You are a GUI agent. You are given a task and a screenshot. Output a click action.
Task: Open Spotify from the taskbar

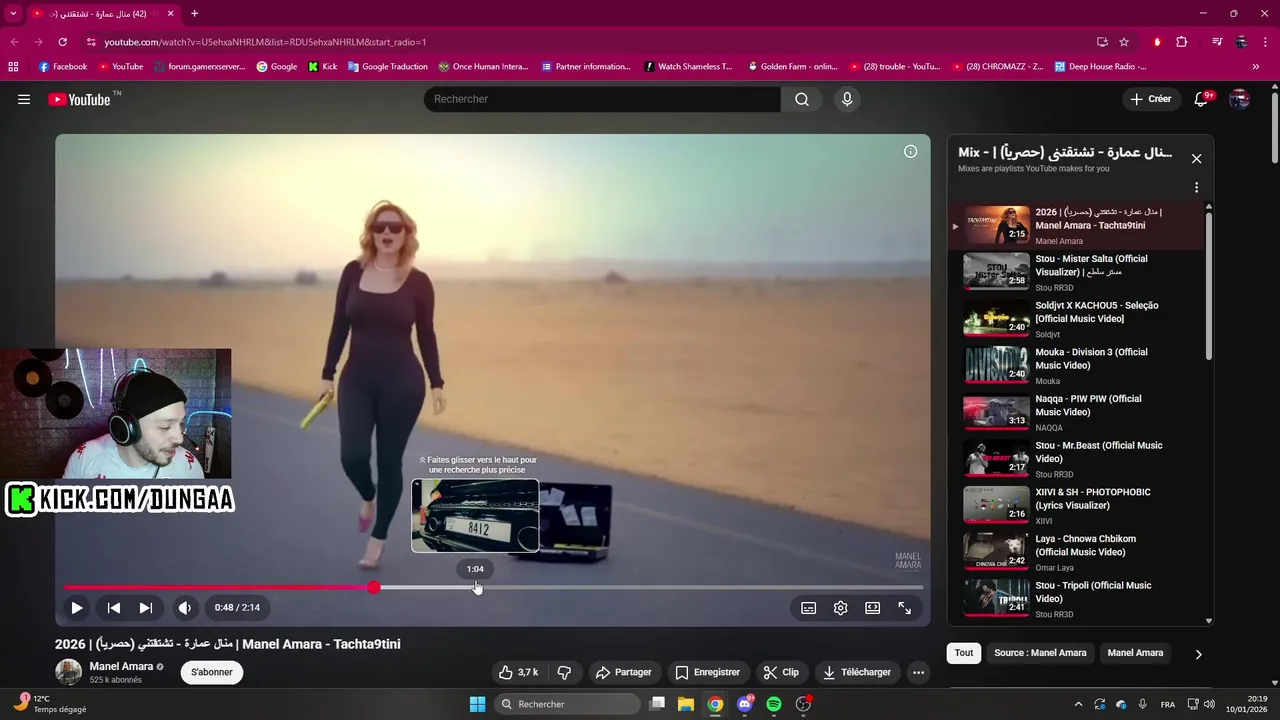774,704
